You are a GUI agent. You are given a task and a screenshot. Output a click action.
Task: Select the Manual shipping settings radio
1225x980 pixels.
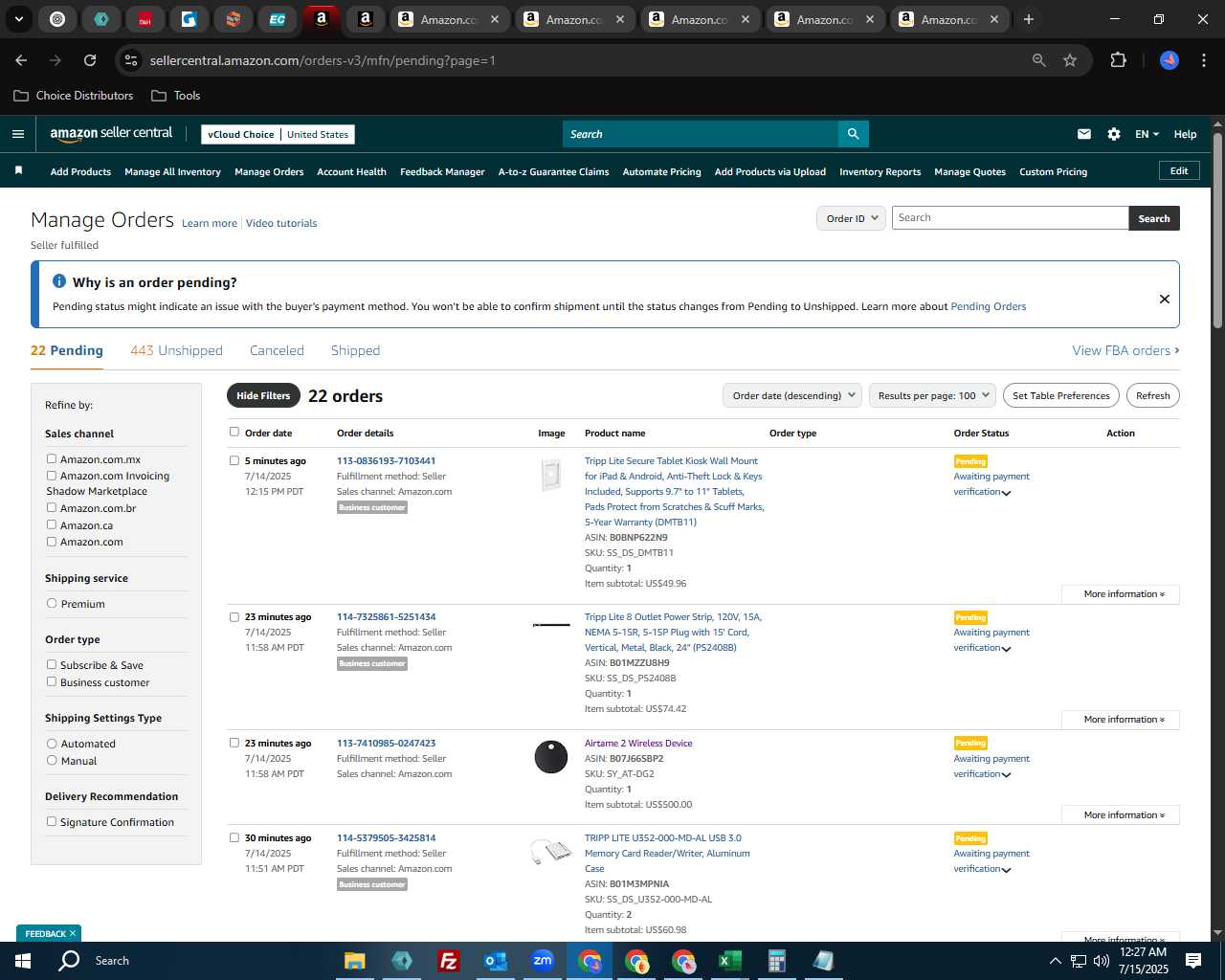pos(52,760)
